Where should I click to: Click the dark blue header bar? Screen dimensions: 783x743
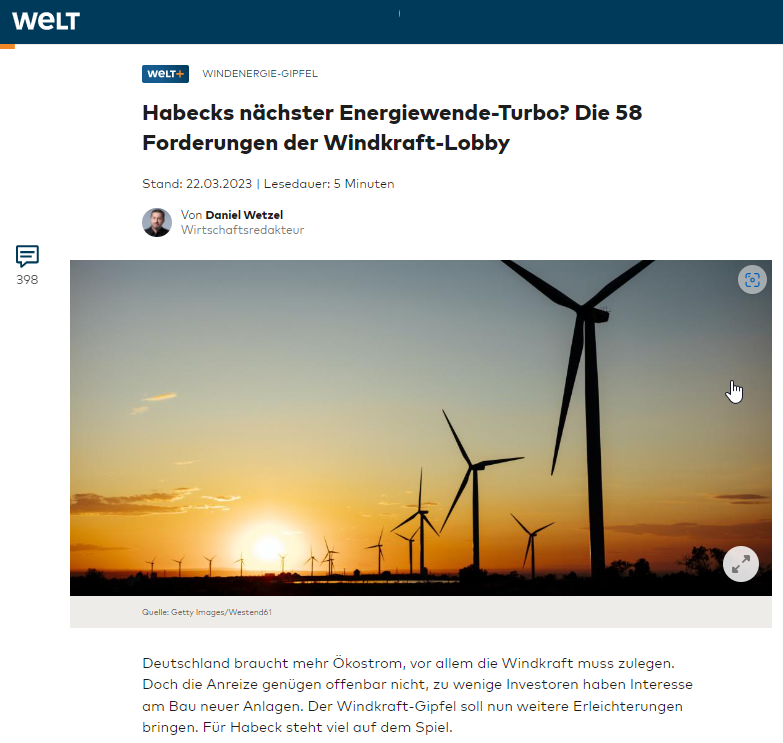(x=392, y=22)
